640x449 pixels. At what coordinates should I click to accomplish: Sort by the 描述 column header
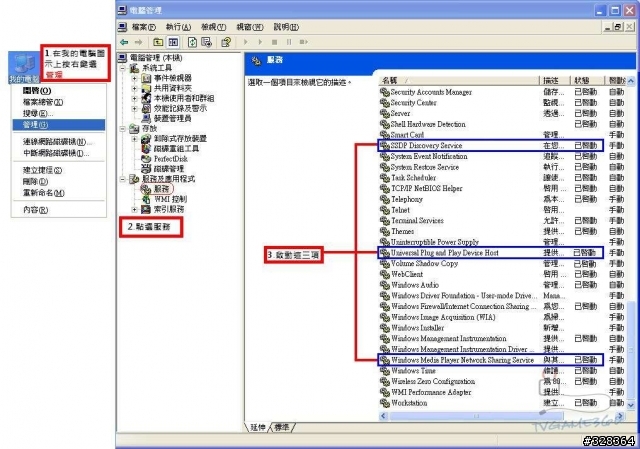point(556,80)
